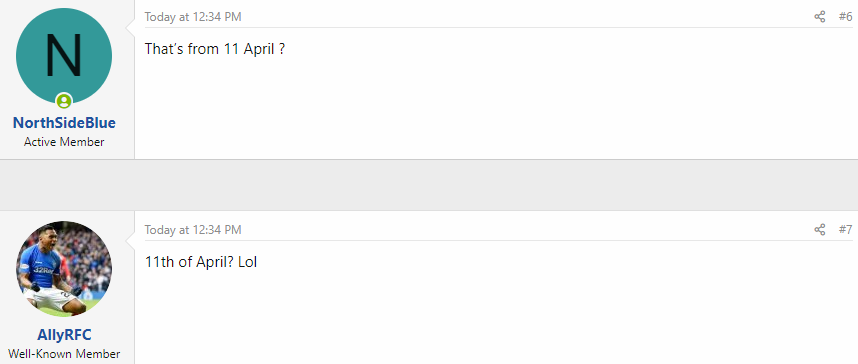The image size is (858, 364).
Task: Click the Well-Known Member title label
Action: coord(64,354)
